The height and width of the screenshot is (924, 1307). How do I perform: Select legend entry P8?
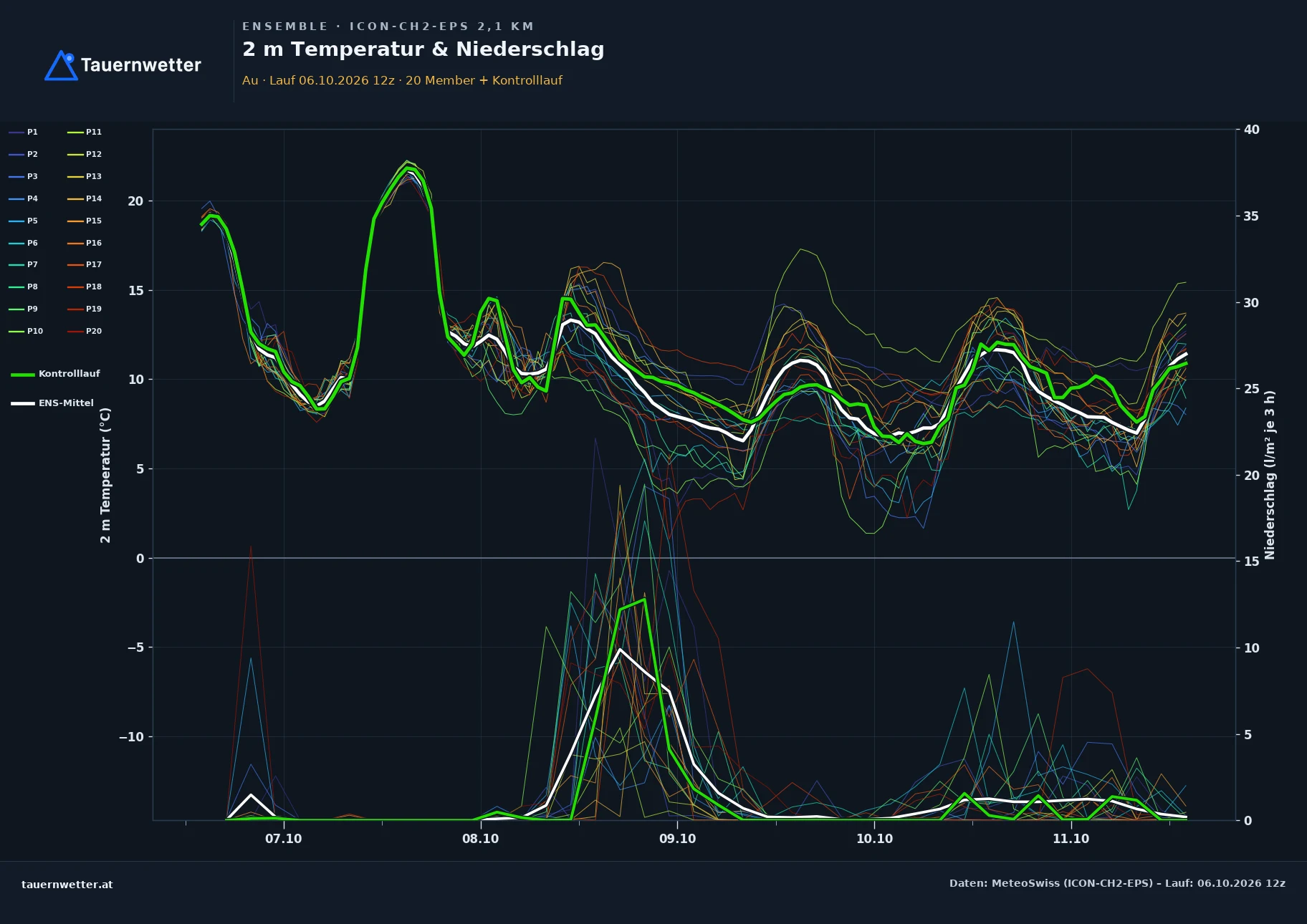(x=24, y=287)
